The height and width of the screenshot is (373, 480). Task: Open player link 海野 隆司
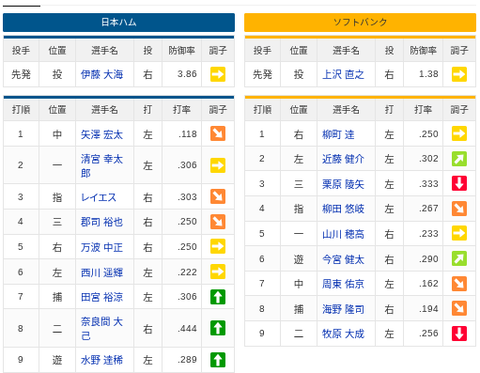[x=343, y=309]
